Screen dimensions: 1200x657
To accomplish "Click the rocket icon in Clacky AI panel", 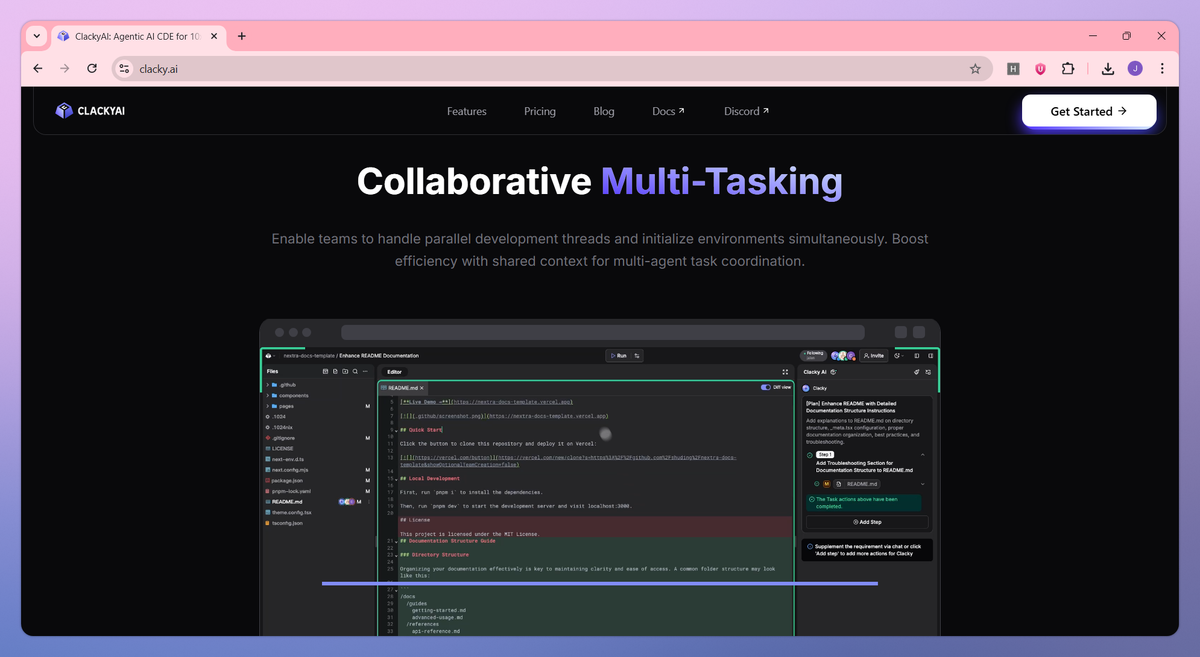I will (917, 372).
